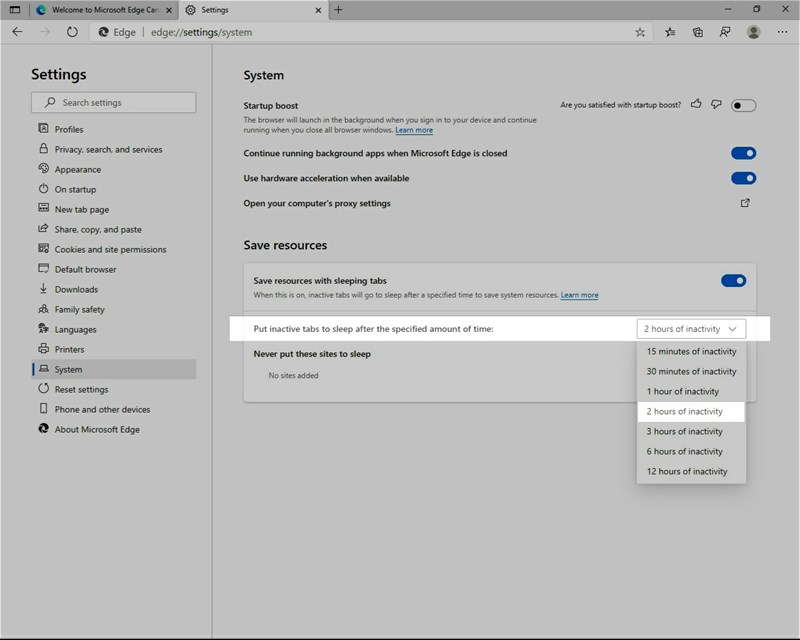Select 30 minutes of inactivity

(691, 371)
